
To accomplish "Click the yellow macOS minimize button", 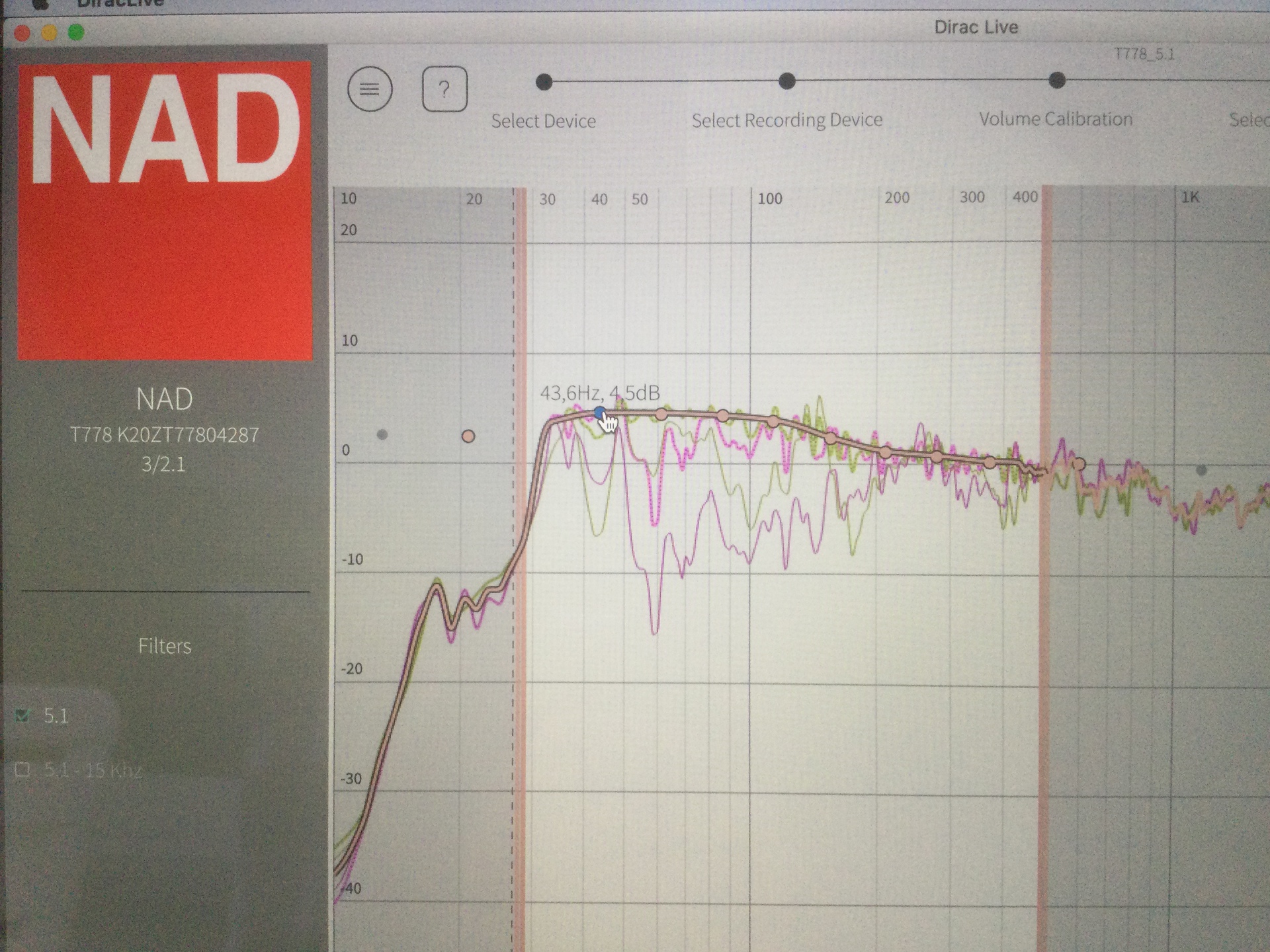I will [x=49, y=32].
